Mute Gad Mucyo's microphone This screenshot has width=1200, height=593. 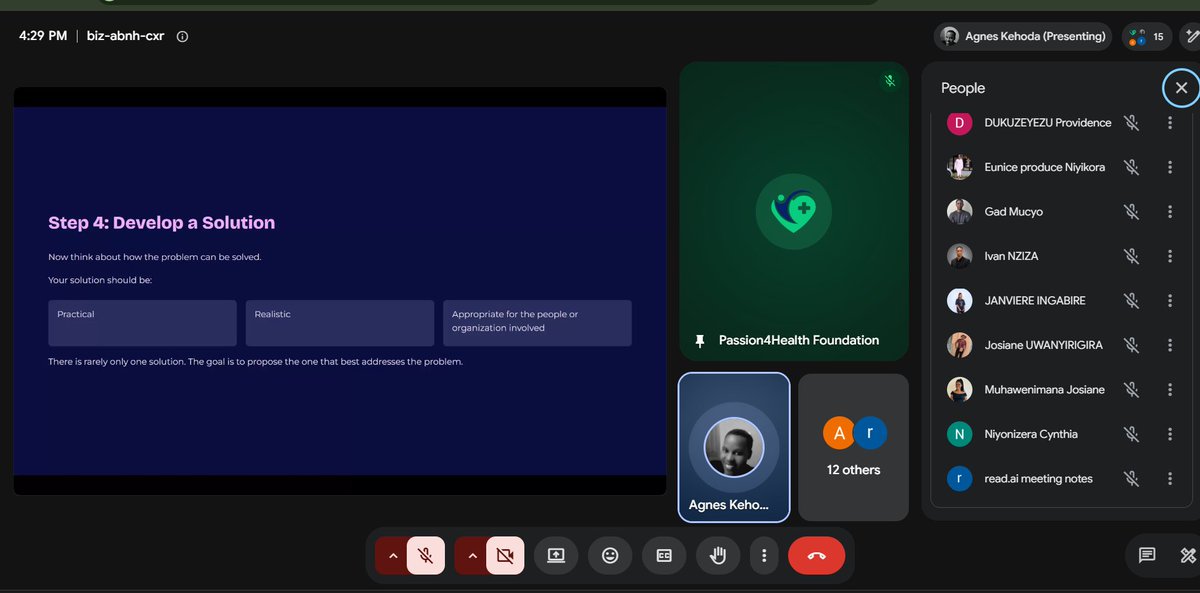[1131, 212]
